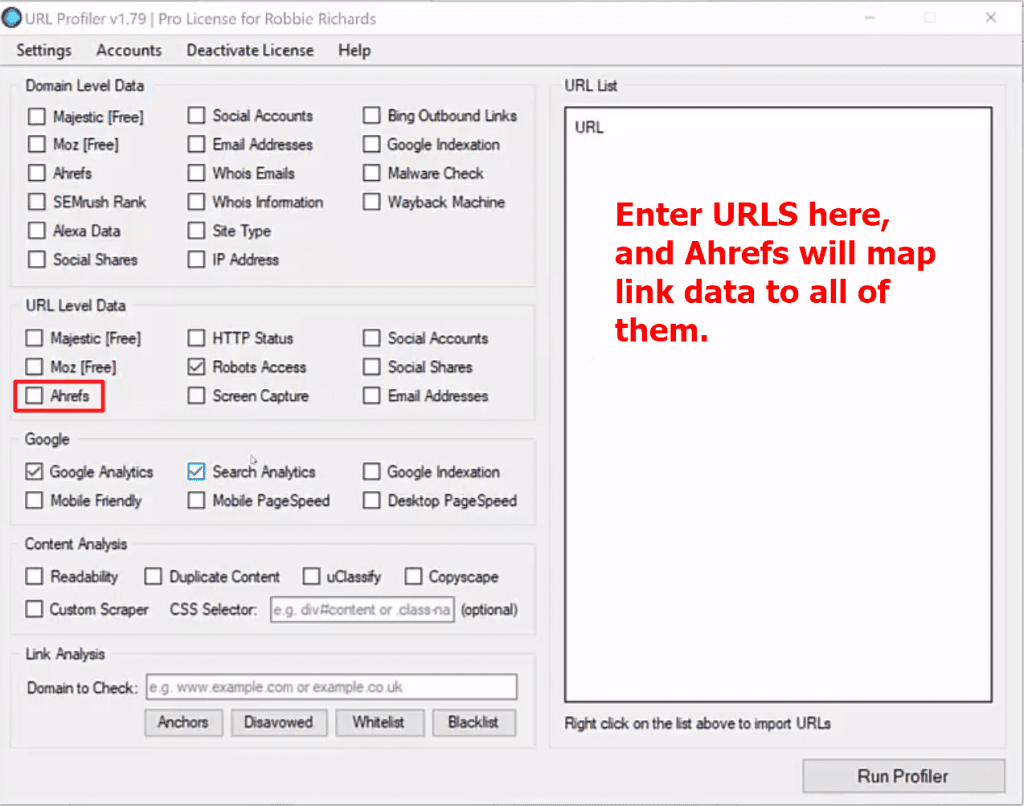
Task: Click the Domain to Check input field
Action: (330, 687)
